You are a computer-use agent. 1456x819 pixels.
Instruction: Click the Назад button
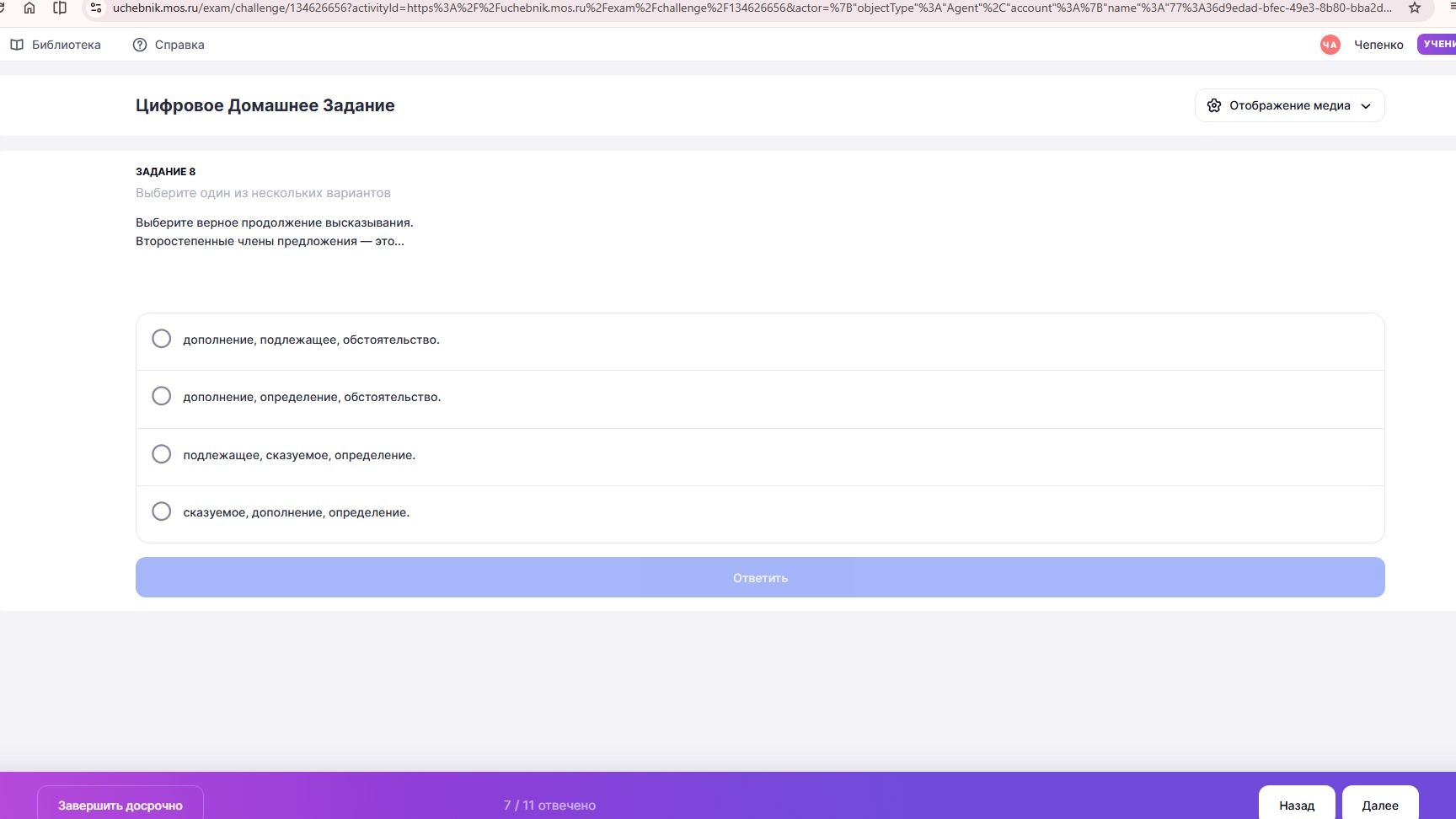1297,805
